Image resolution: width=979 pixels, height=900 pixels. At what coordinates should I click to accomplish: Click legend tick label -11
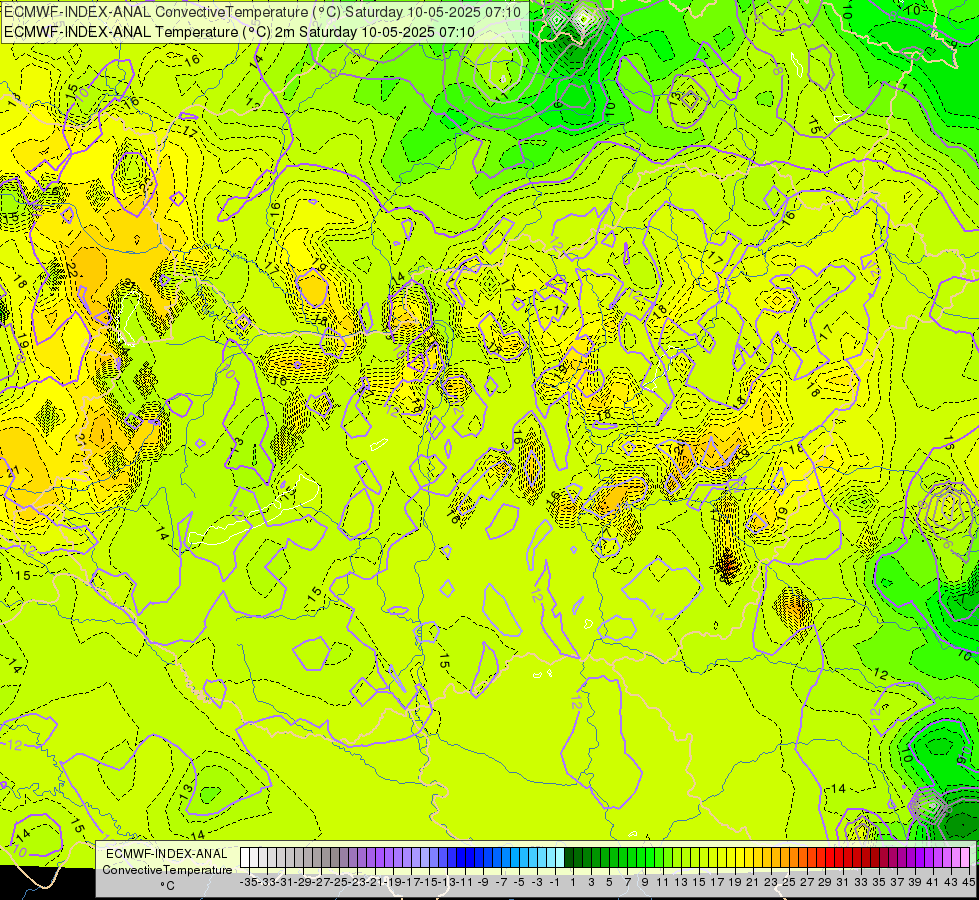point(465,882)
